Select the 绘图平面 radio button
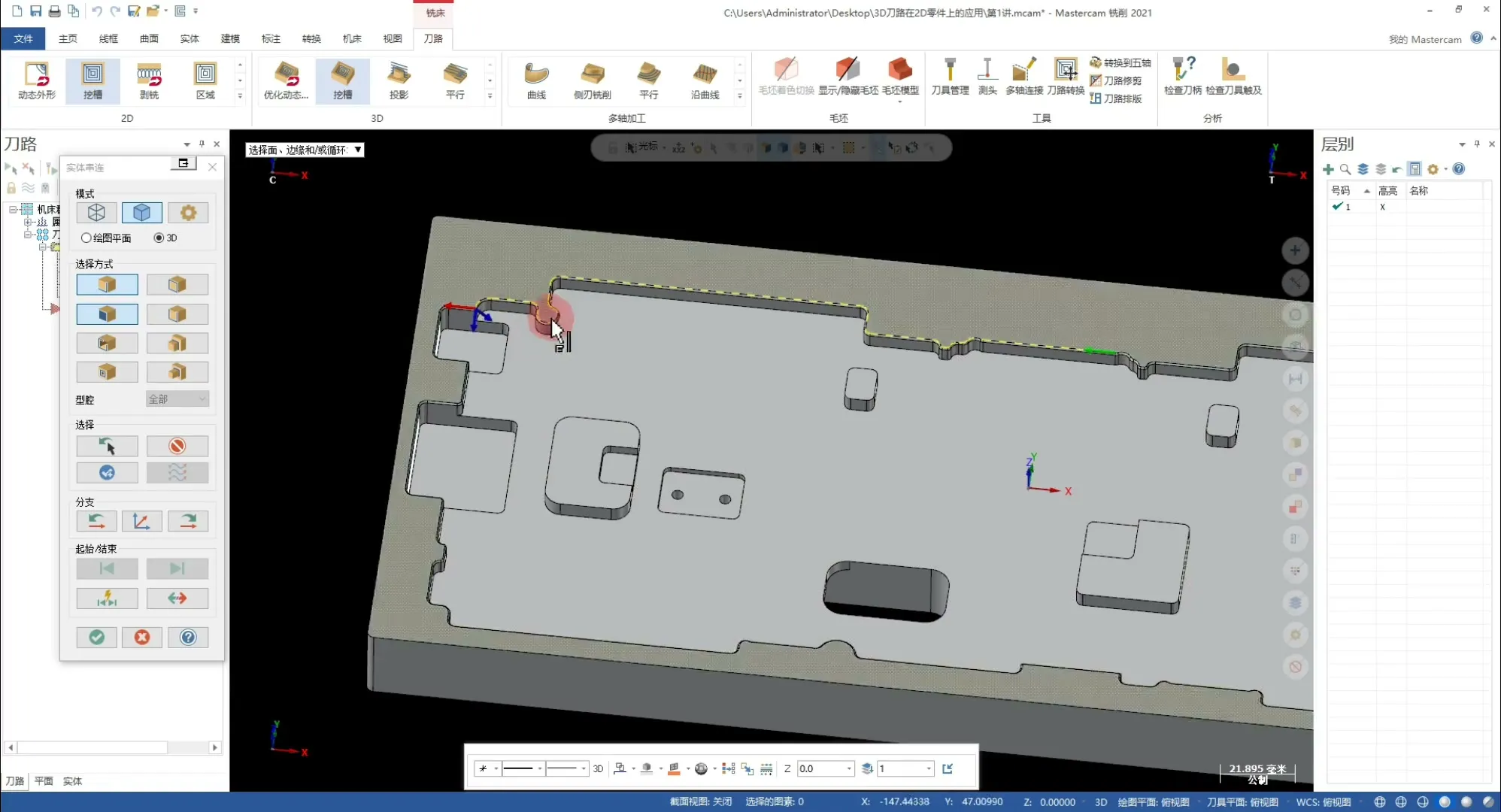1501x812 pixels. pos(86,238)
